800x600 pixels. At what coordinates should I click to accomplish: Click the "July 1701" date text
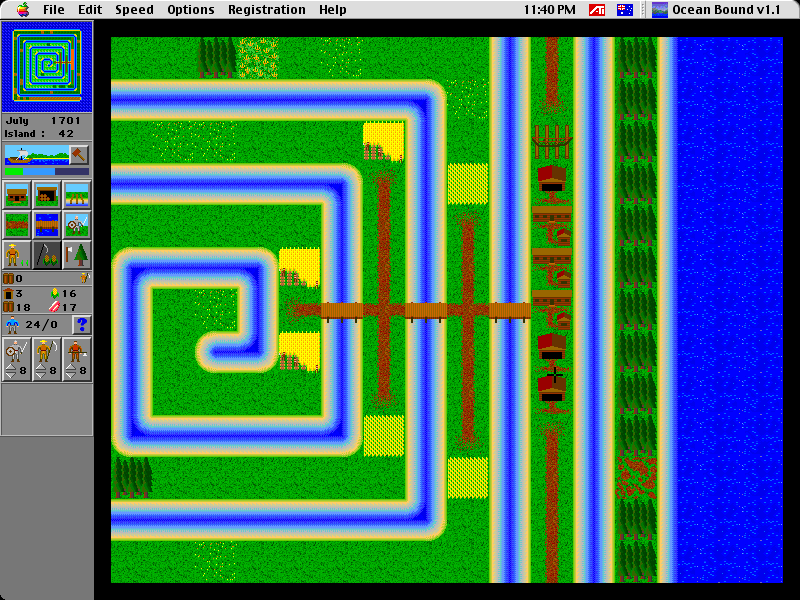pos(43,121)
